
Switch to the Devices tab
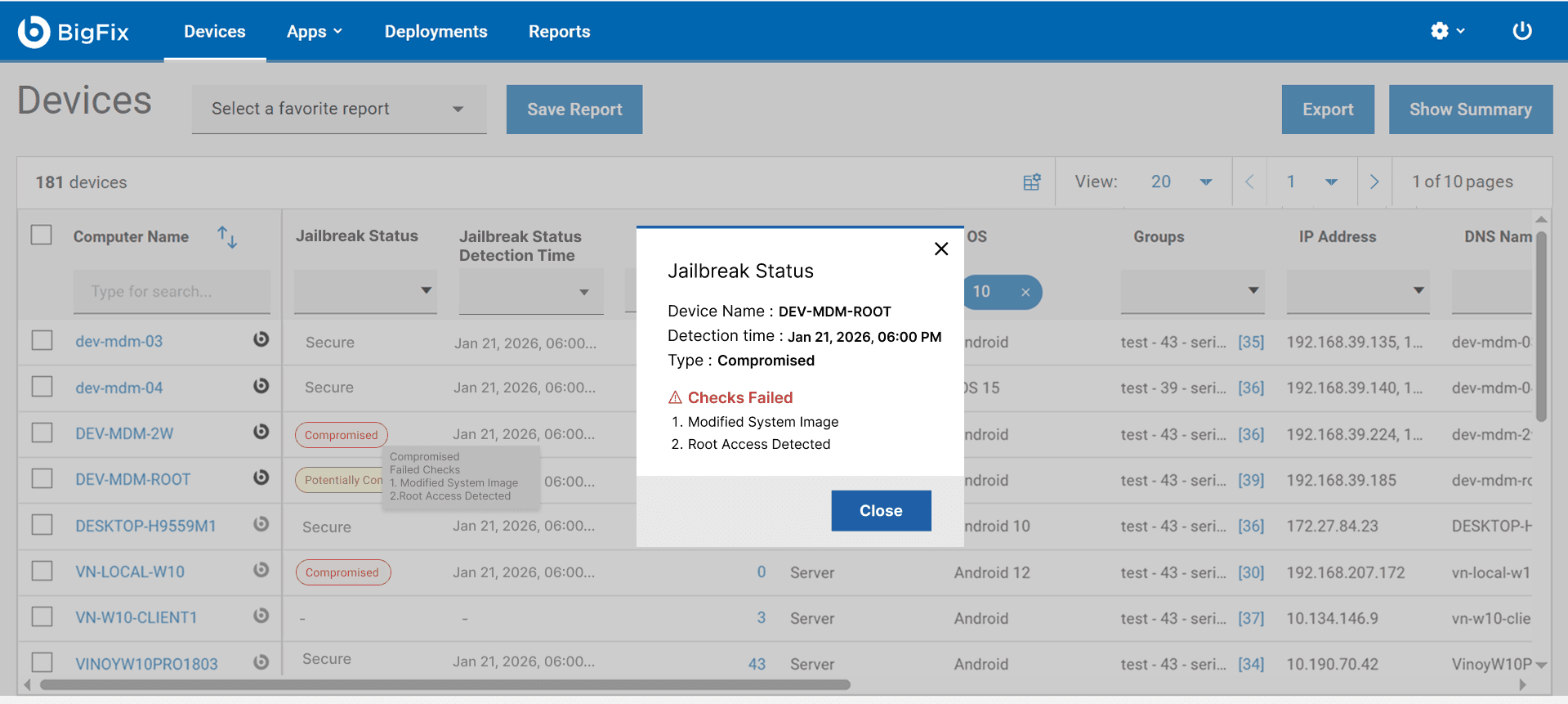215,32
